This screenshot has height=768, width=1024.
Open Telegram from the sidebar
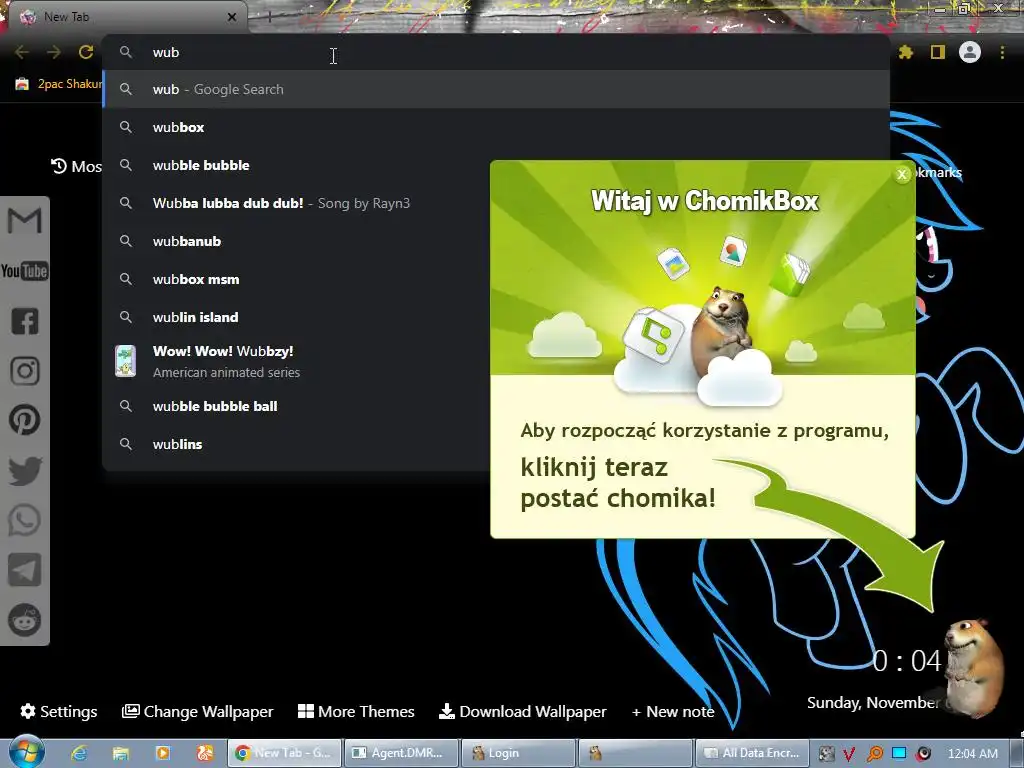[25, 570]
